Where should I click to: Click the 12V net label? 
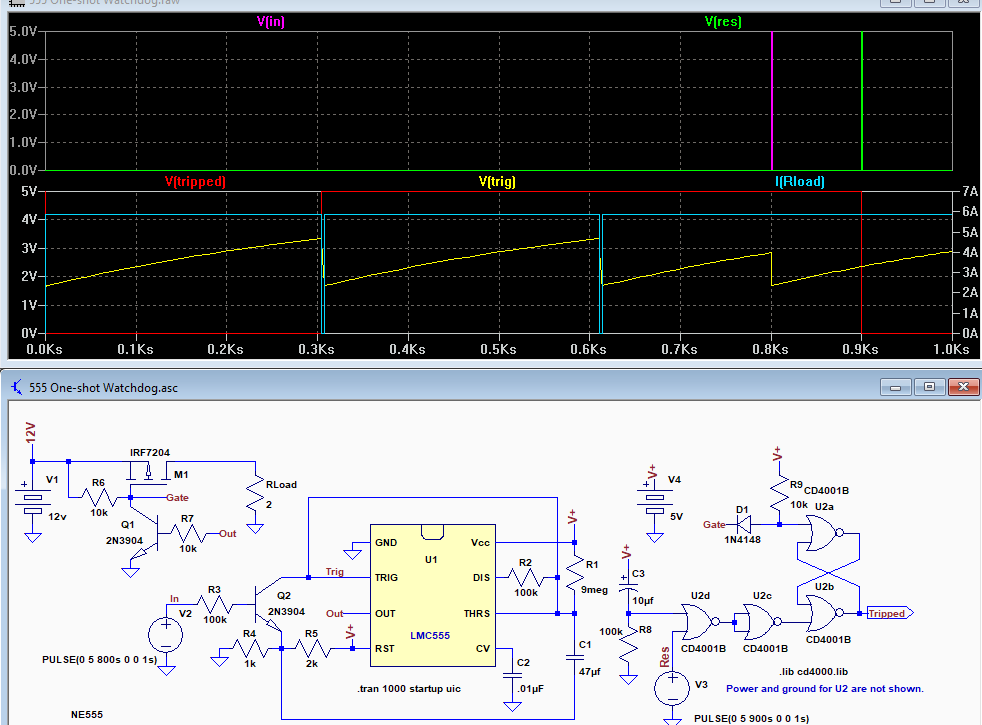pos(31,433)
